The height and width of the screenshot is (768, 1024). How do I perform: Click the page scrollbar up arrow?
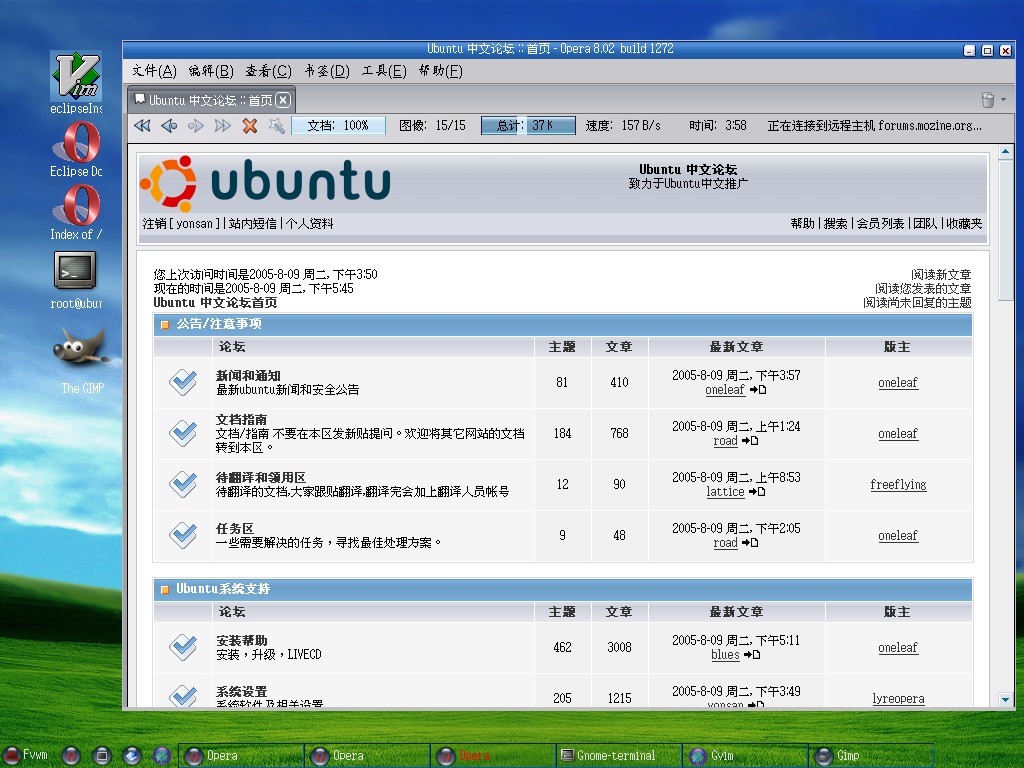tap(1005, 152)
